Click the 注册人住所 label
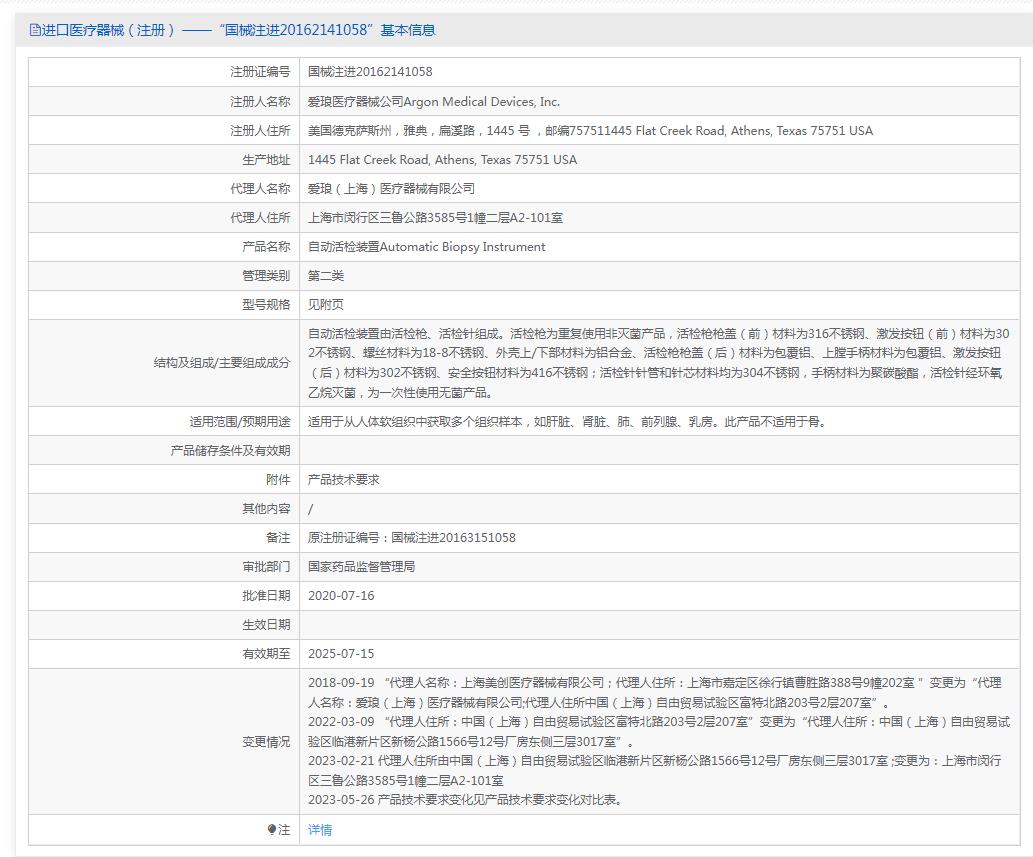Image resolution: width=1033 pixels, height=857 pixels. (x=260, y=130)
